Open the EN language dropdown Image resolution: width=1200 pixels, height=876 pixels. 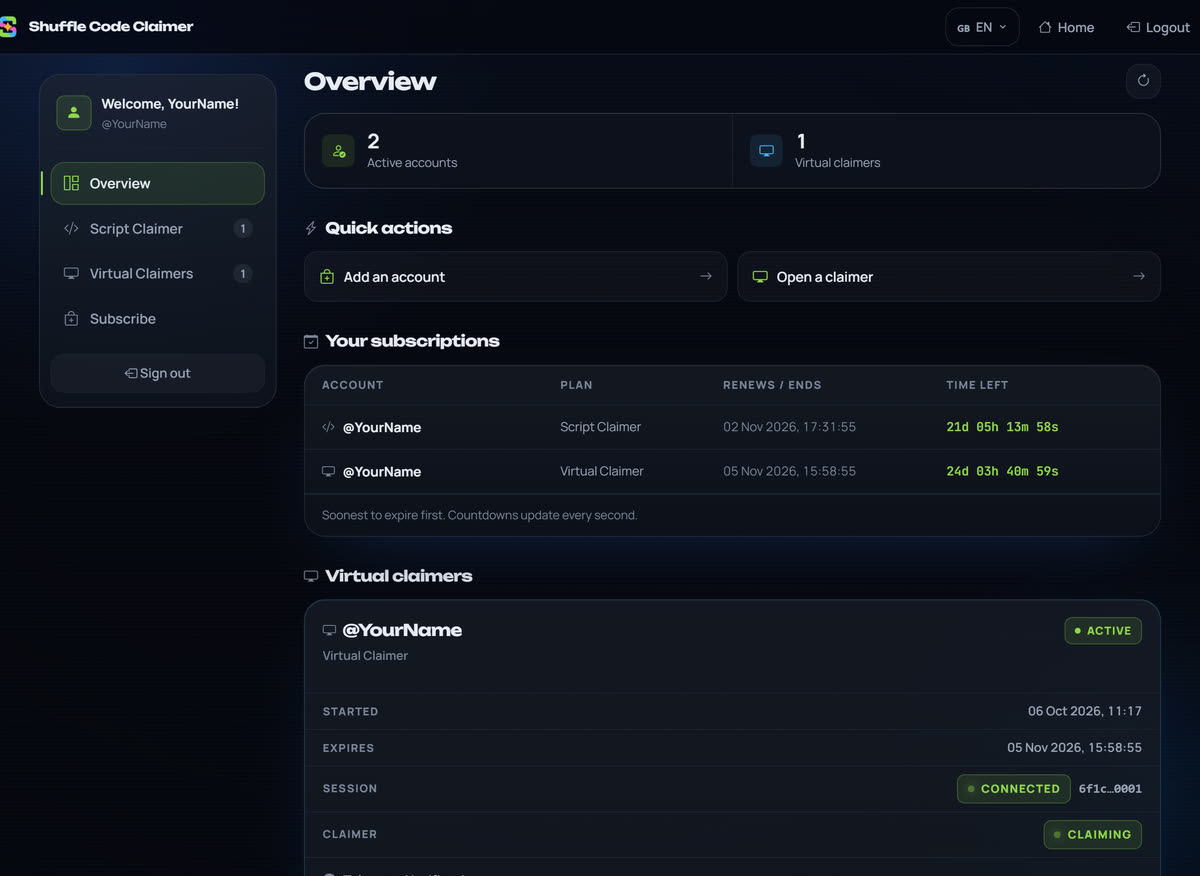click(x=982, y=27)
